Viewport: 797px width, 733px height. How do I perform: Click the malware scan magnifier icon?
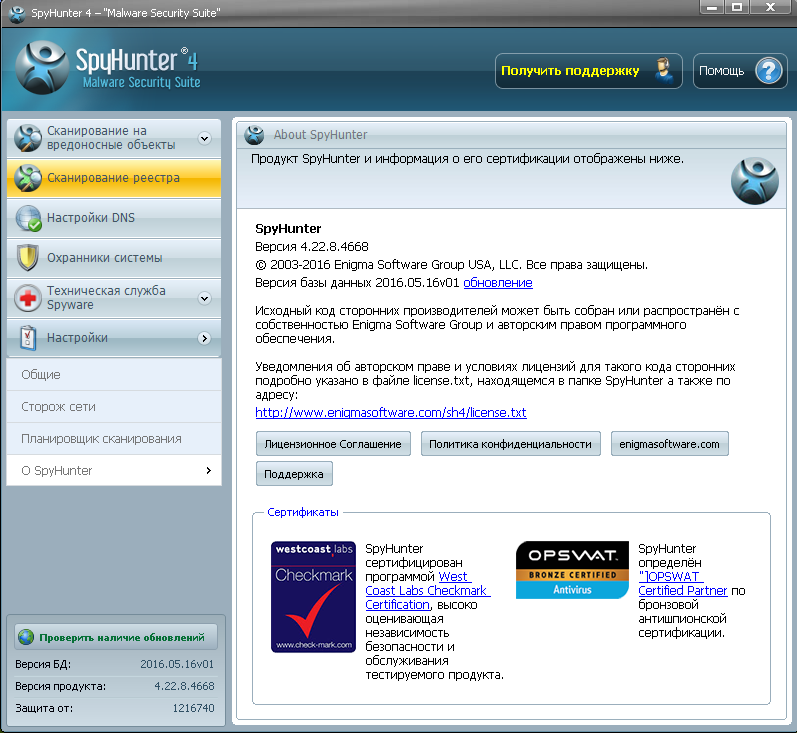pos(29,138)
